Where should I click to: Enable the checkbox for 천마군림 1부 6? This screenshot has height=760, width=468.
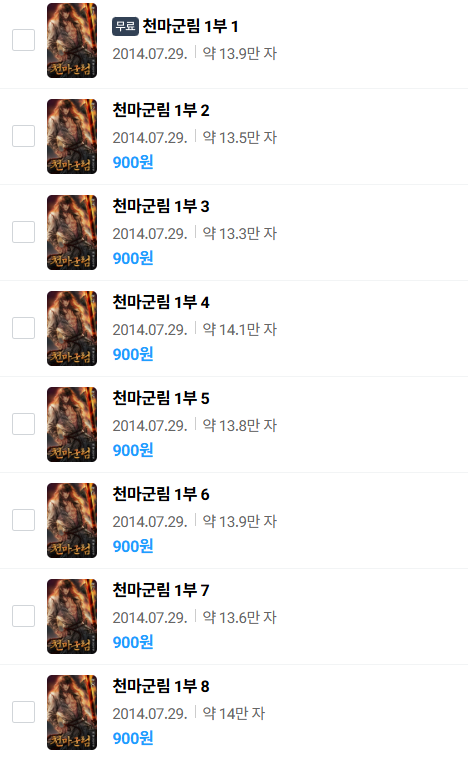point(23,520)
